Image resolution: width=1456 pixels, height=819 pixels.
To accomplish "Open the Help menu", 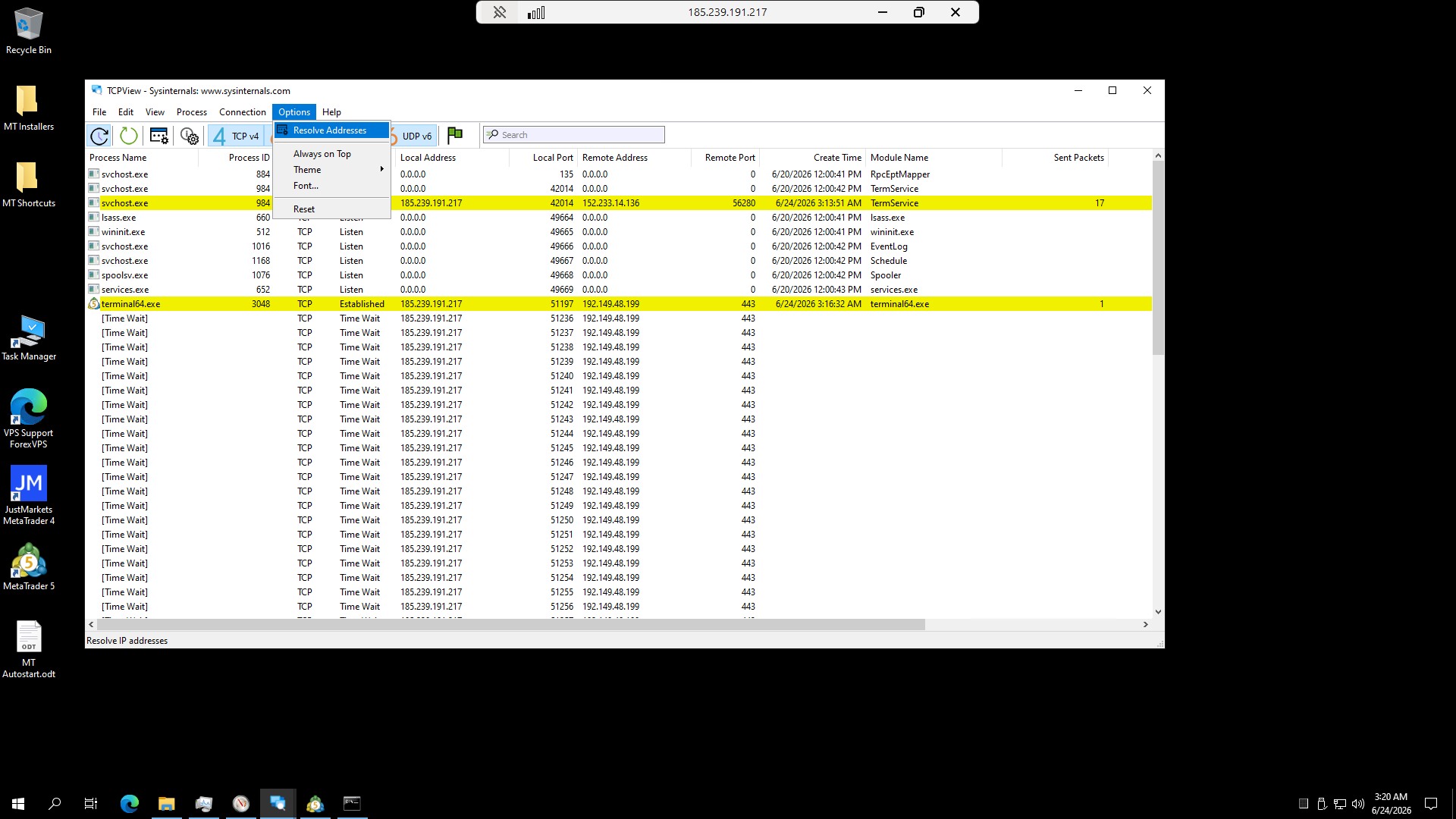I will click(331, 112).
